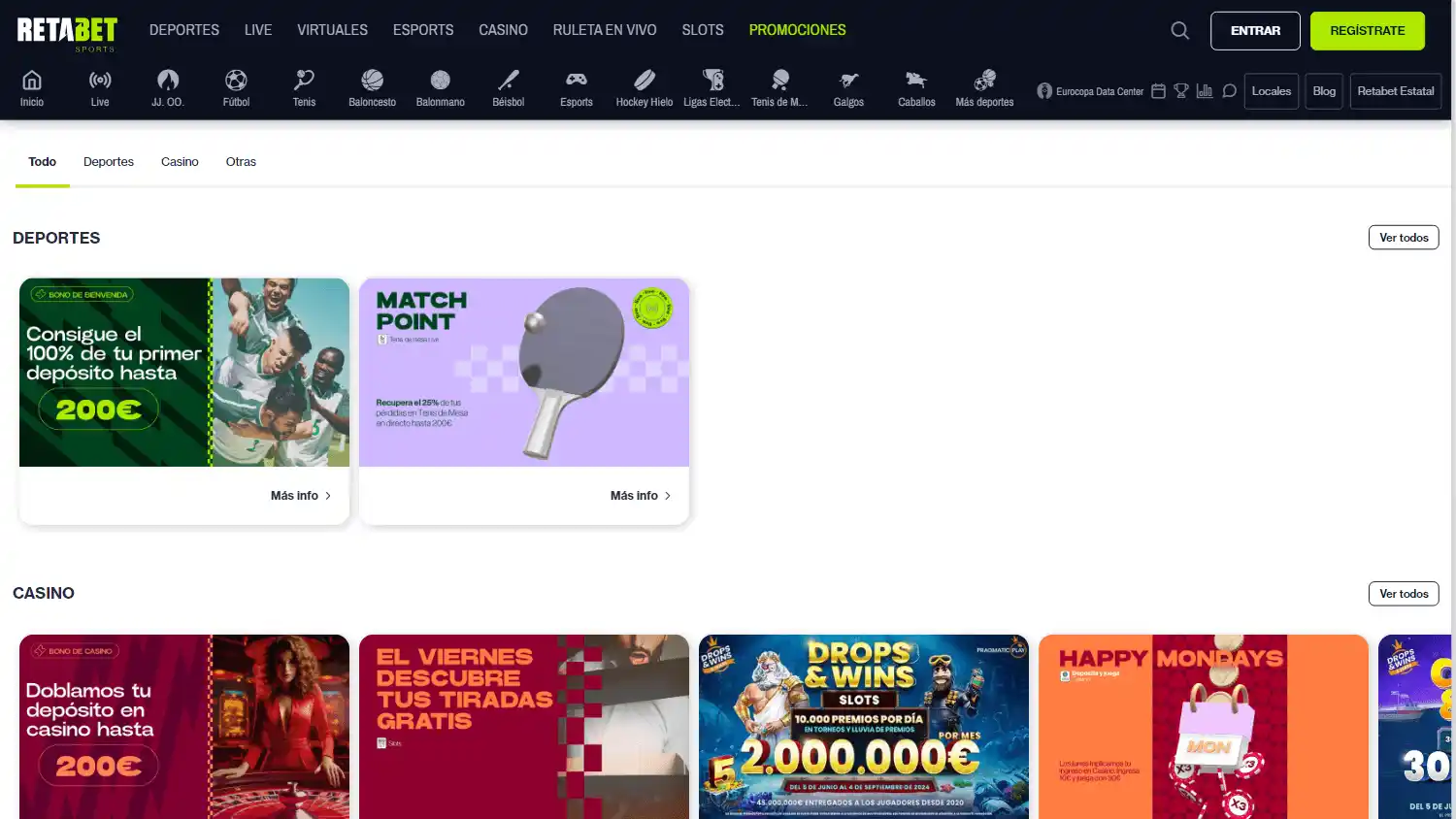Select the Caballos horse racing icon
This screenshot has height=819, width=1456.
pos(916,80)
